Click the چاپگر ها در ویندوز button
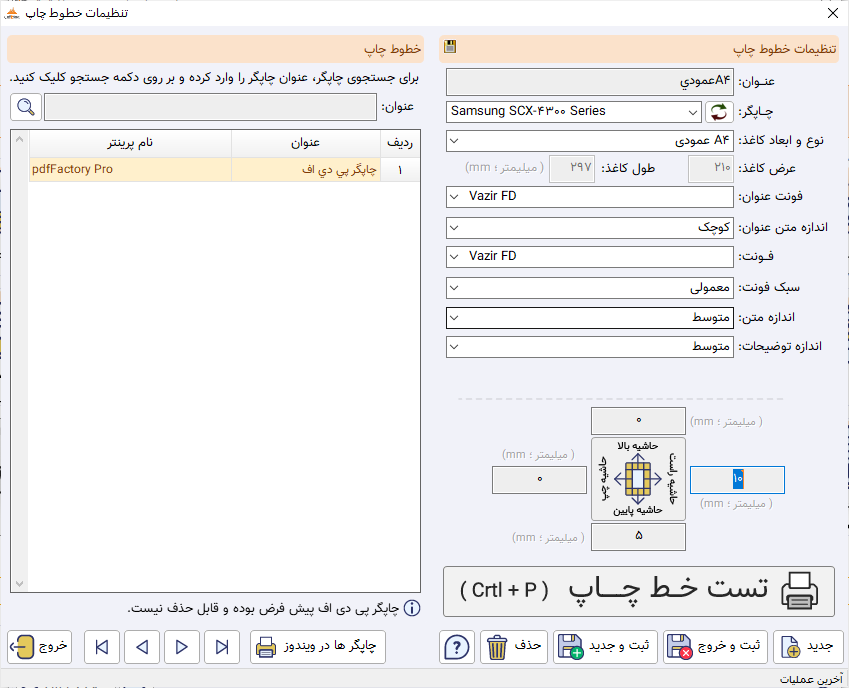 coord(318,647)
